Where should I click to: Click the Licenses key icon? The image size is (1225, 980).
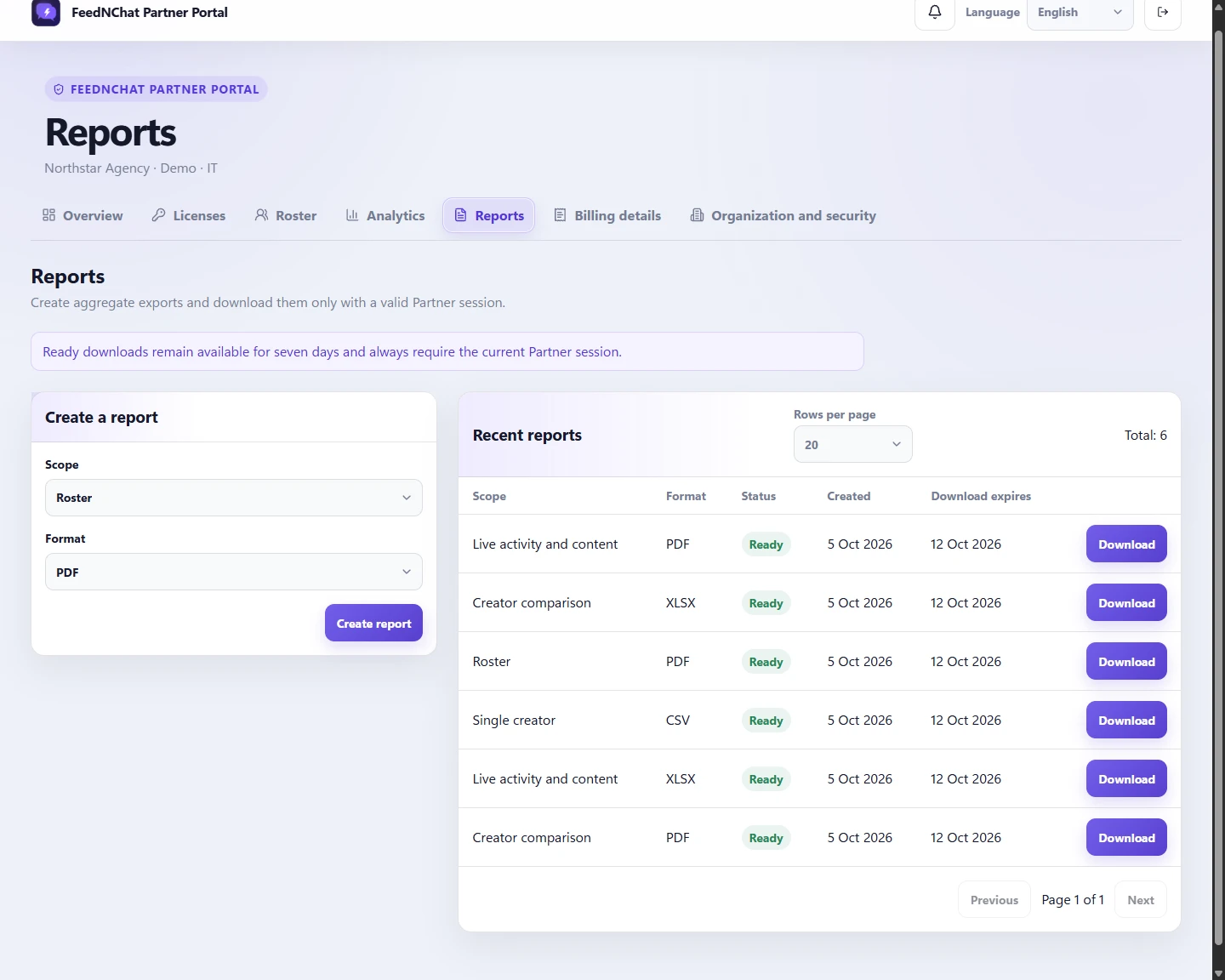click(x=159, y=215)
